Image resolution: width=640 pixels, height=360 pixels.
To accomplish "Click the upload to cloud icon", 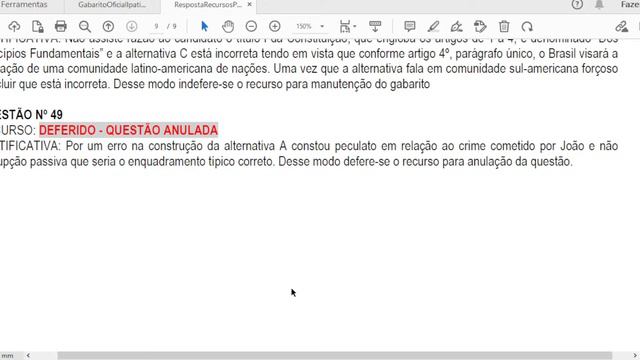I will click(x=14, y=27).
